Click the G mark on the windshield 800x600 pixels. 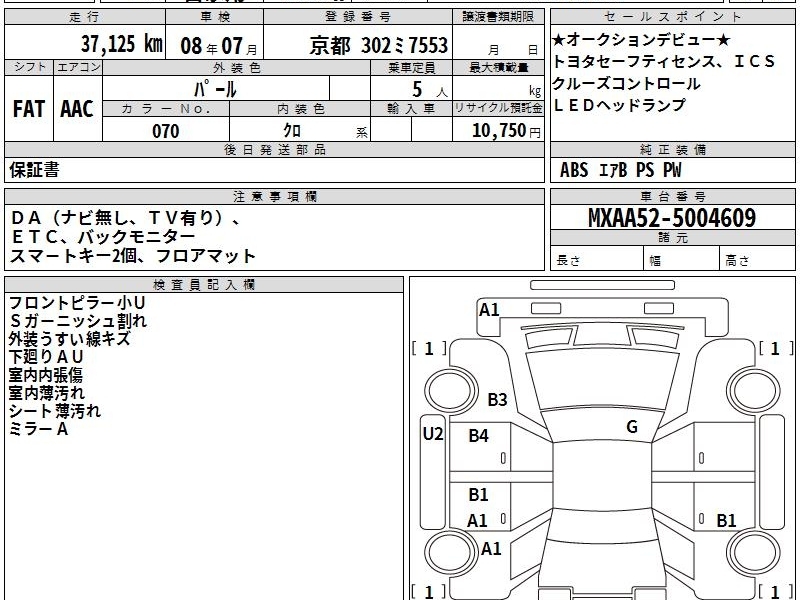[632, 427]
